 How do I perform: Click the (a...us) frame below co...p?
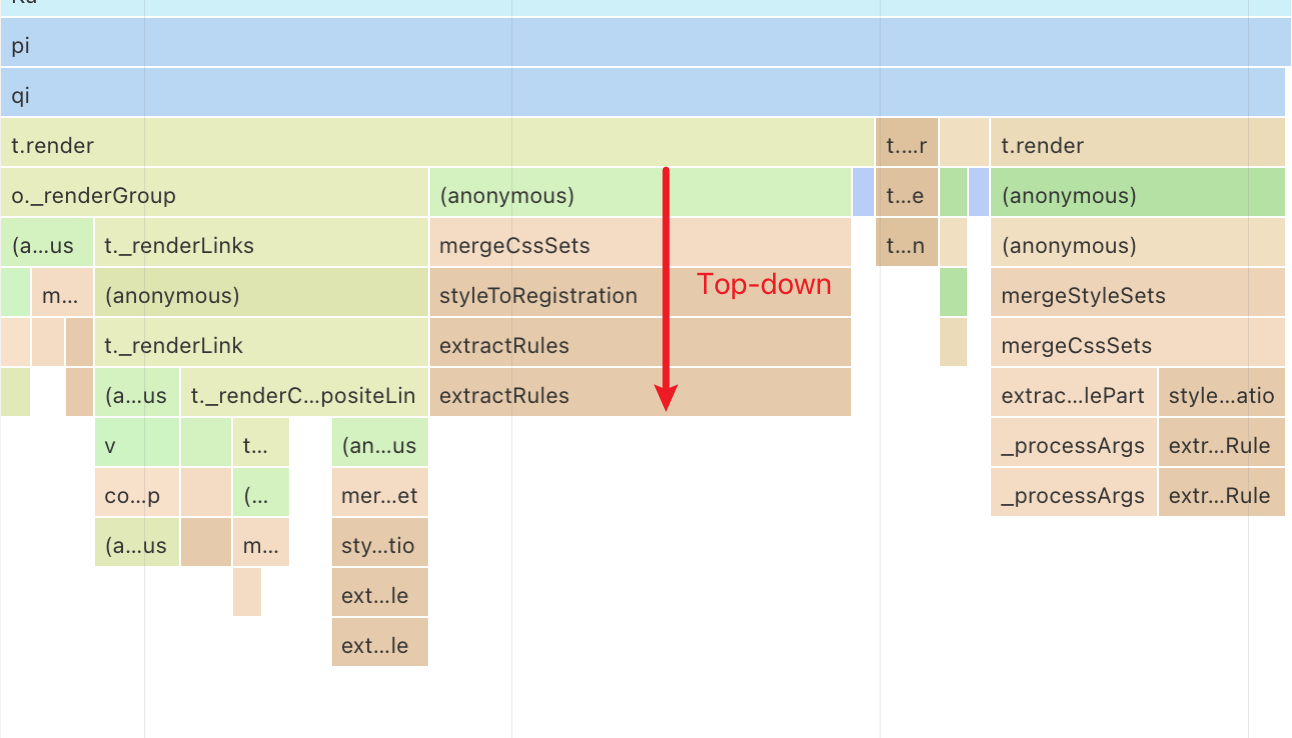[x=137, y=542]
